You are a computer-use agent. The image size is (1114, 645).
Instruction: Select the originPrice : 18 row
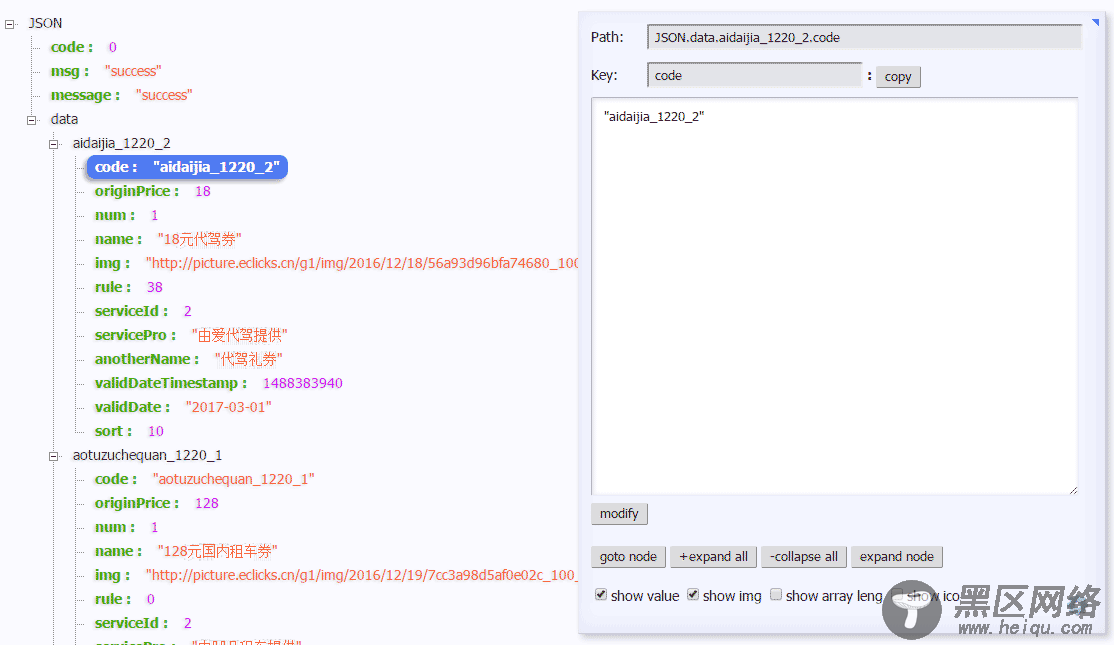click(x=153, y=191)
